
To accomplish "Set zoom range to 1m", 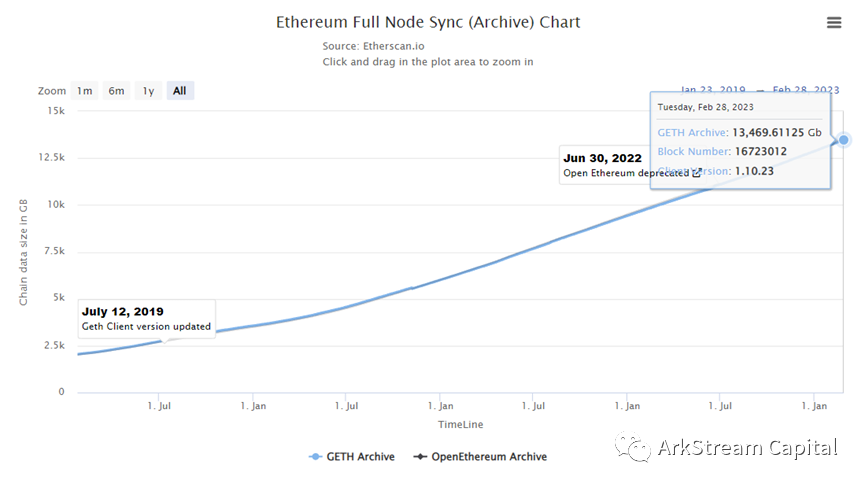I will pyautogui.click(x=85, y=91).
